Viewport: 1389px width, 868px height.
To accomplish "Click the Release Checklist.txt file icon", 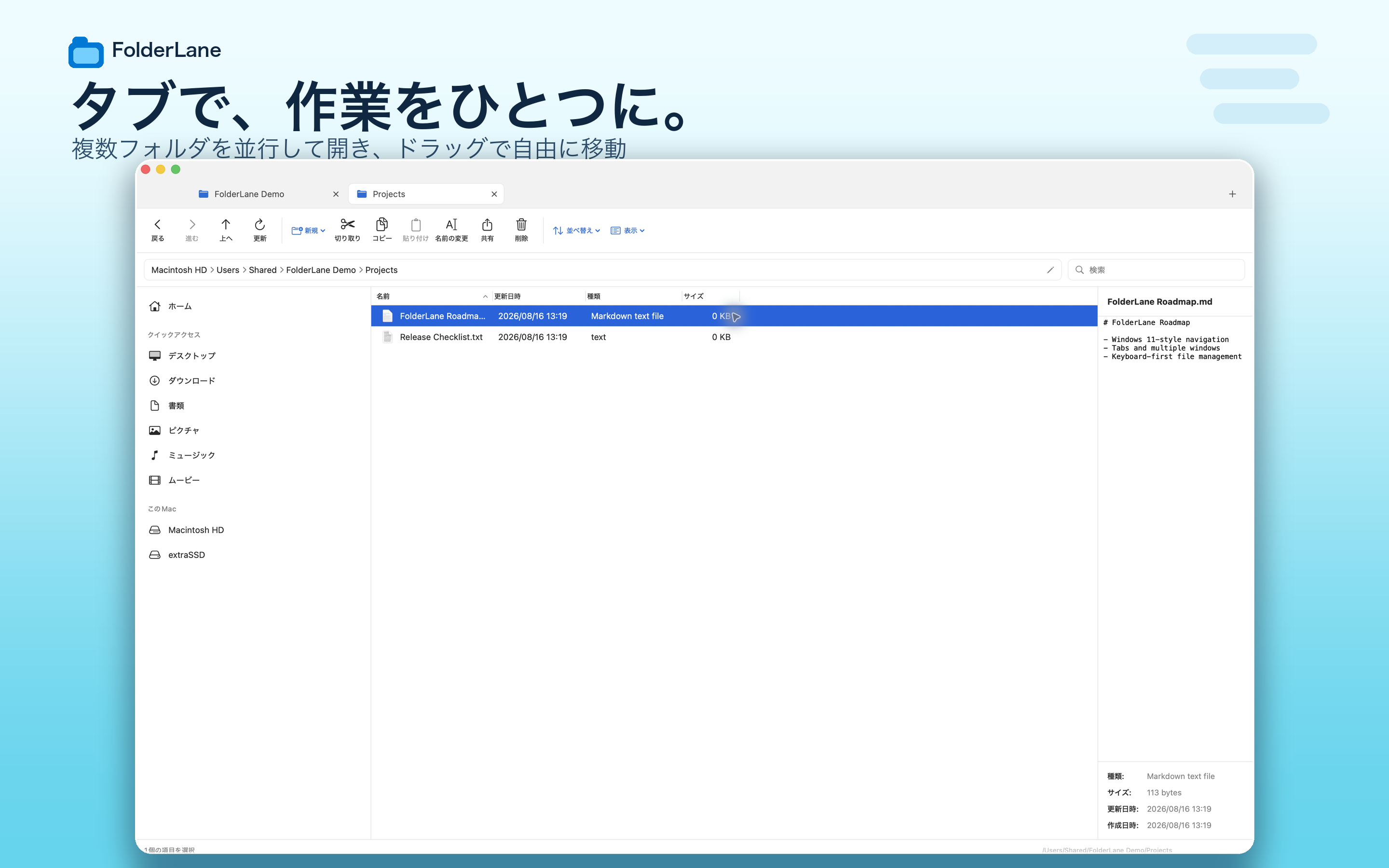I will 387,337.
